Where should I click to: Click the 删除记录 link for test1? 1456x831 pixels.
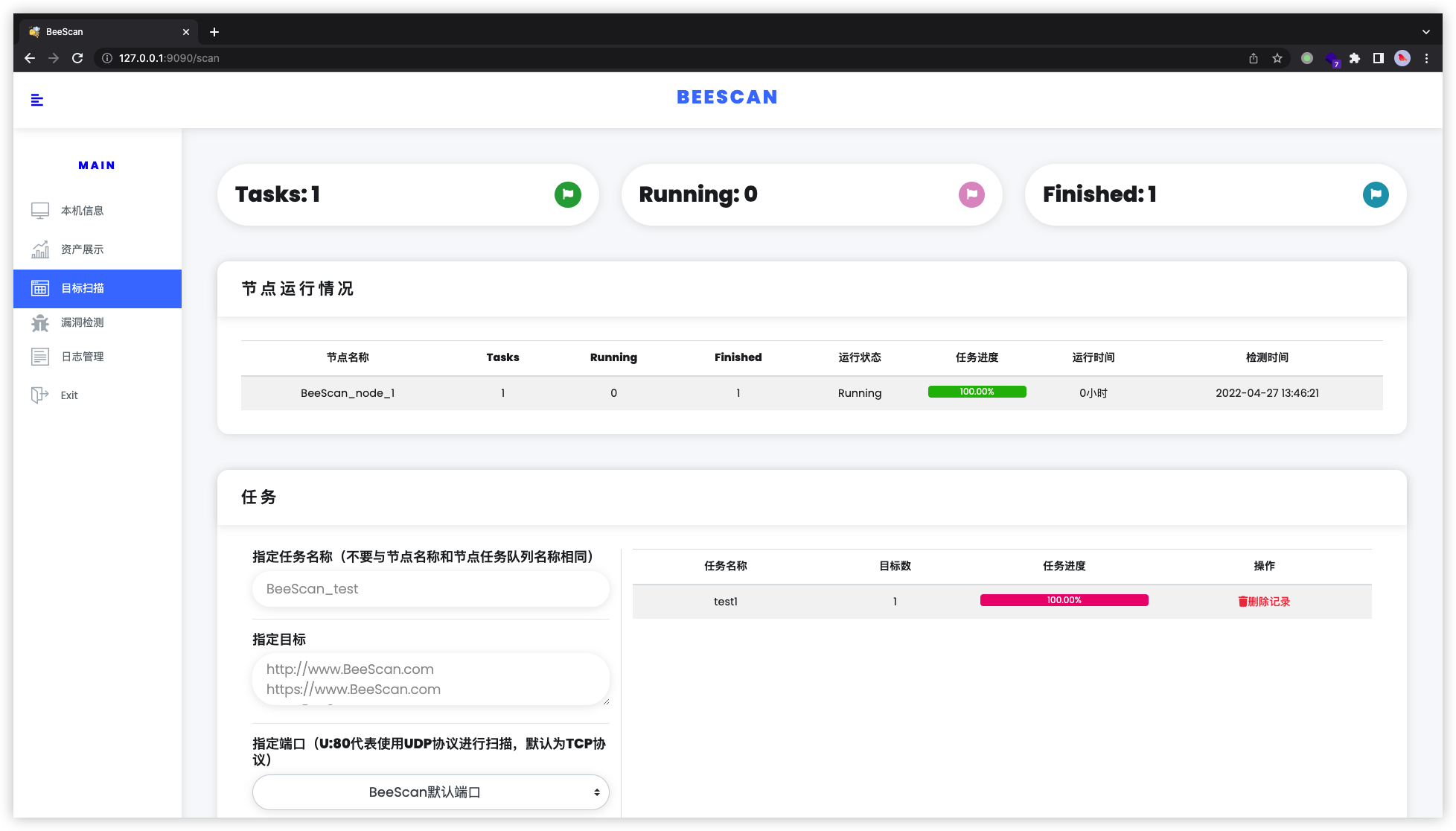point(1264,602)
